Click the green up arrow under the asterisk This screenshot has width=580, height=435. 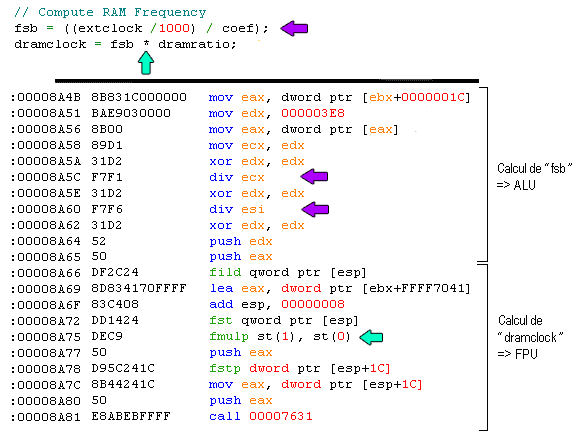(x=146, y=63)
